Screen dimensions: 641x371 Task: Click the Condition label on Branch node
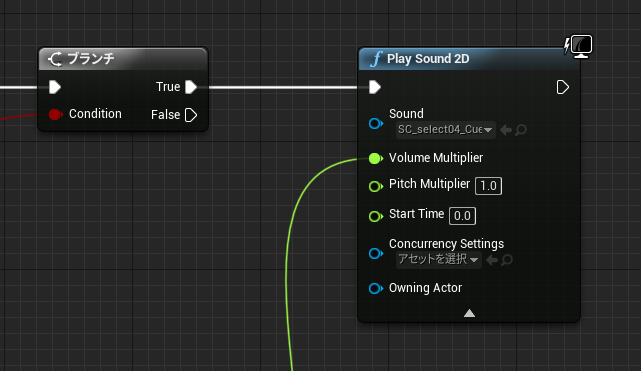coord(95,114)
